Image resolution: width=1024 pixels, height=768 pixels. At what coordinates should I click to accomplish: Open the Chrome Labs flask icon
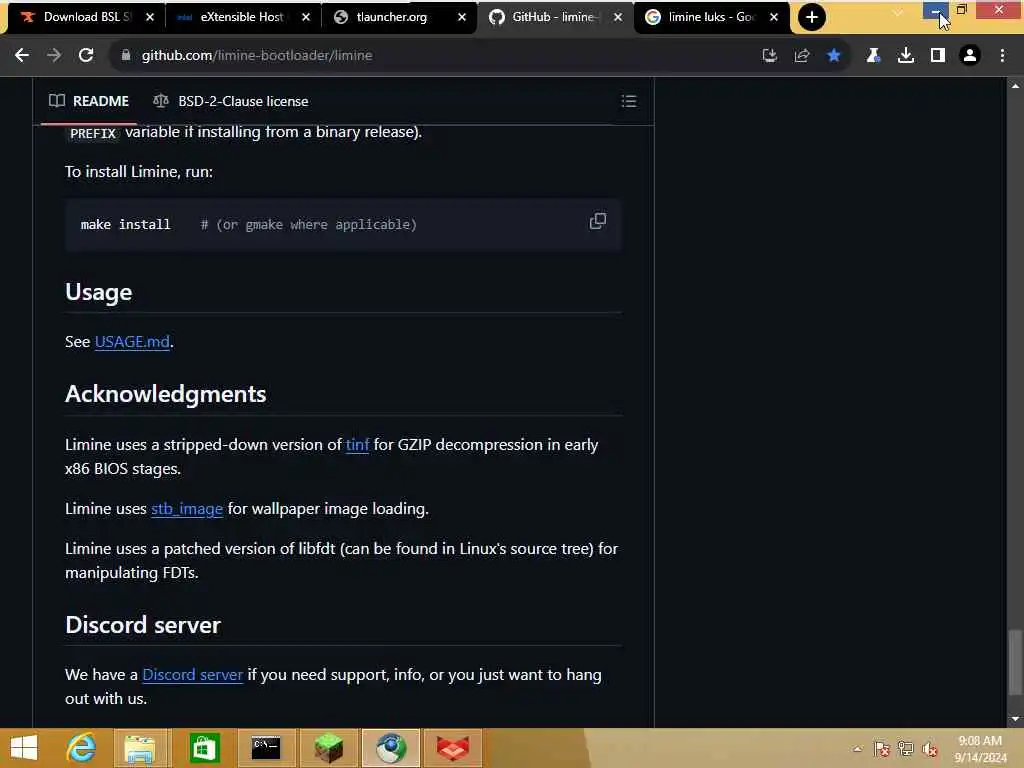[x=873, y=56]
